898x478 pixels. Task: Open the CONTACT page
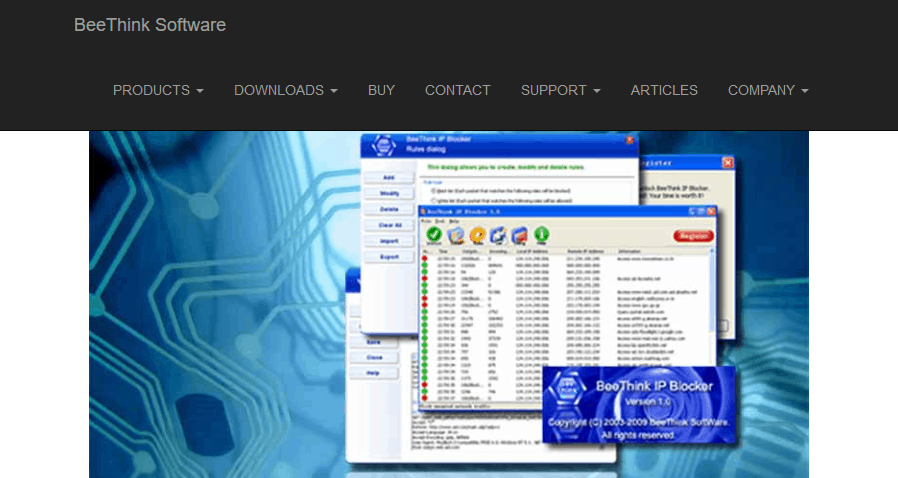(x=458, y=90)
